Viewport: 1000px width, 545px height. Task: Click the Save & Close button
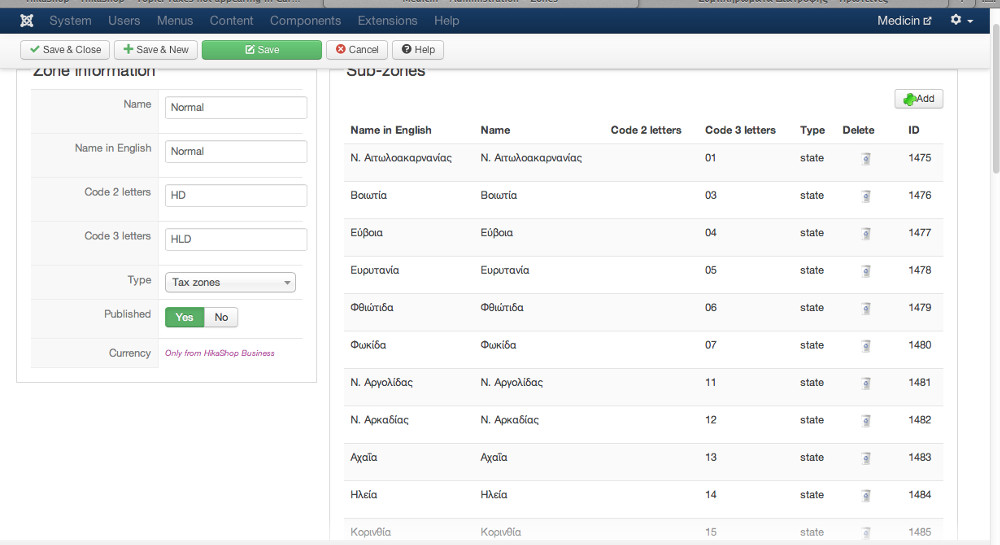pyautogui.click(x=65, y=49)
